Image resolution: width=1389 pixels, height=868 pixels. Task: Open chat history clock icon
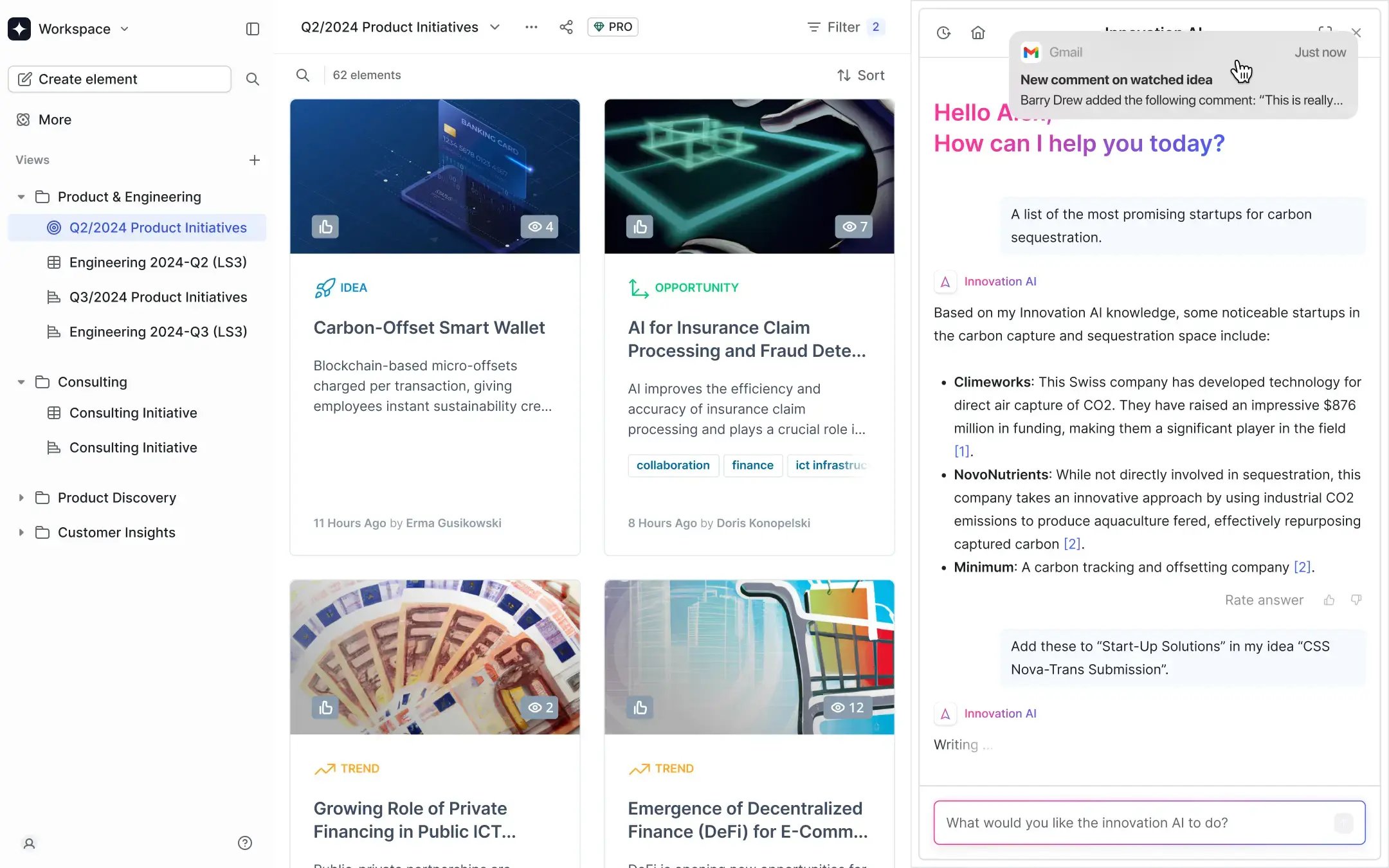tap(943, 33)
